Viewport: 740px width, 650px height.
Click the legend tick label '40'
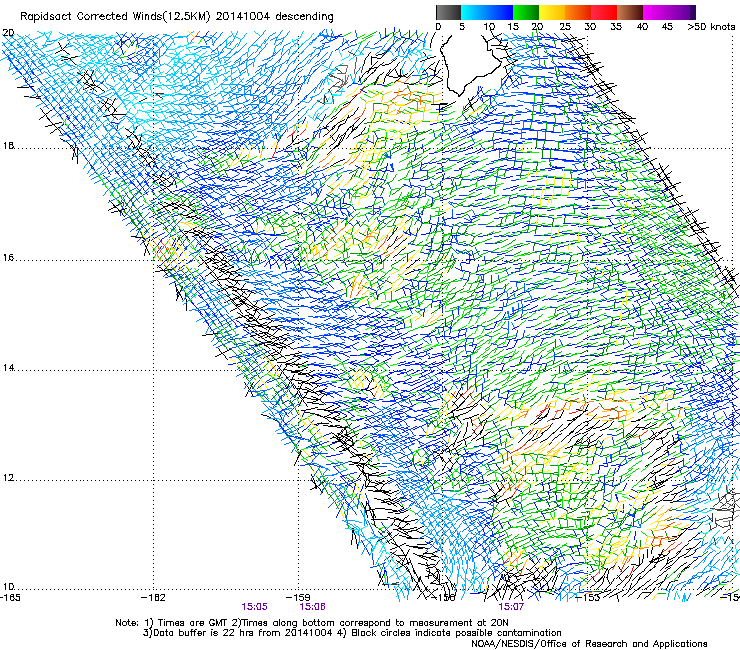pos(642,27)
